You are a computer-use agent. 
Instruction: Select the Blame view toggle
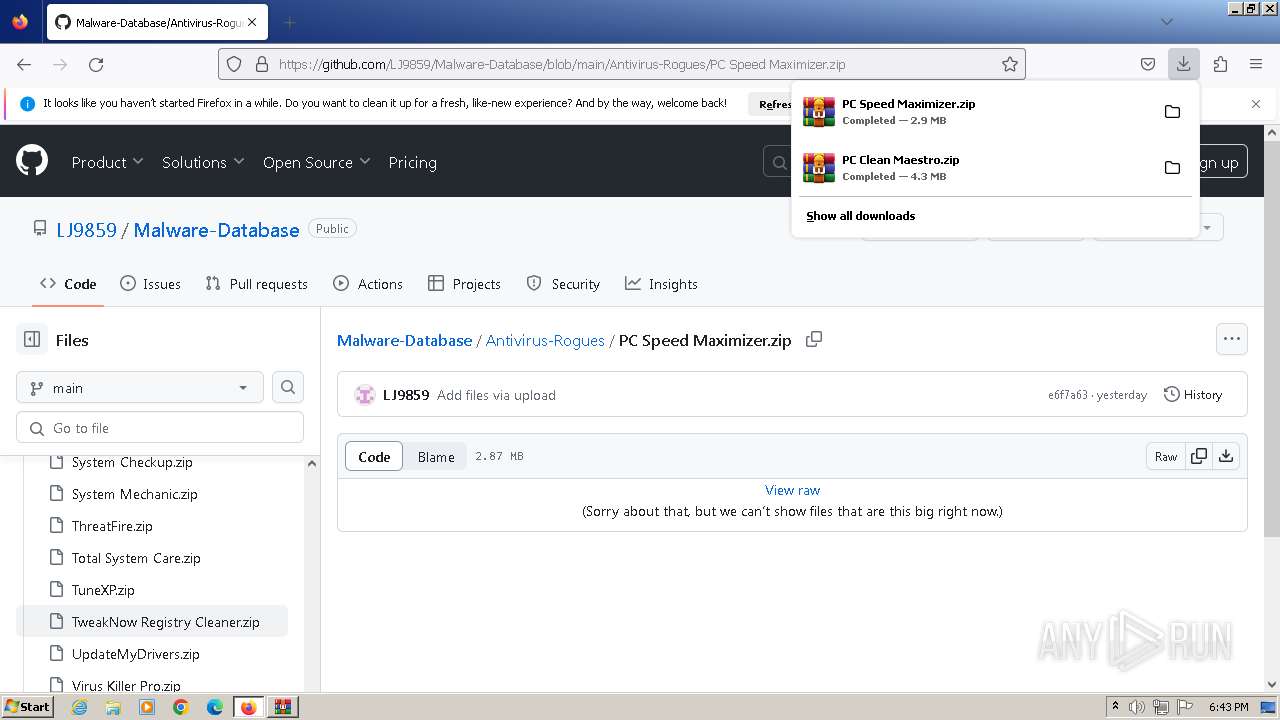pyautogui.click(x=436, y=456)
